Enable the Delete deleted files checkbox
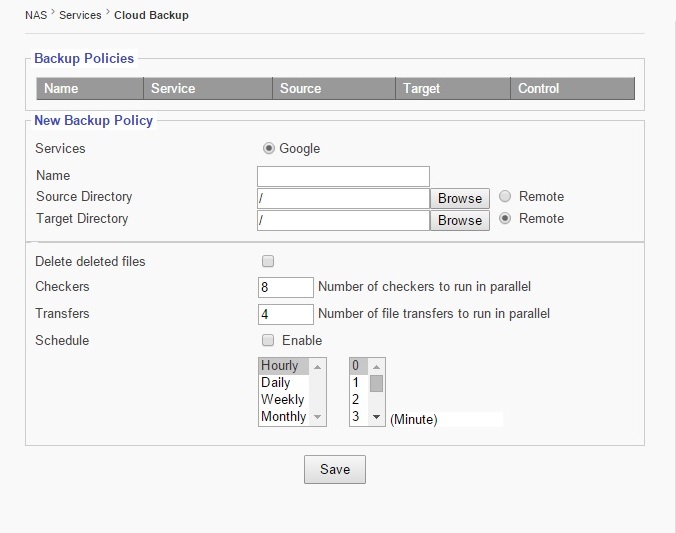Viewport: 676px width, 533px height. coord(268,261)
